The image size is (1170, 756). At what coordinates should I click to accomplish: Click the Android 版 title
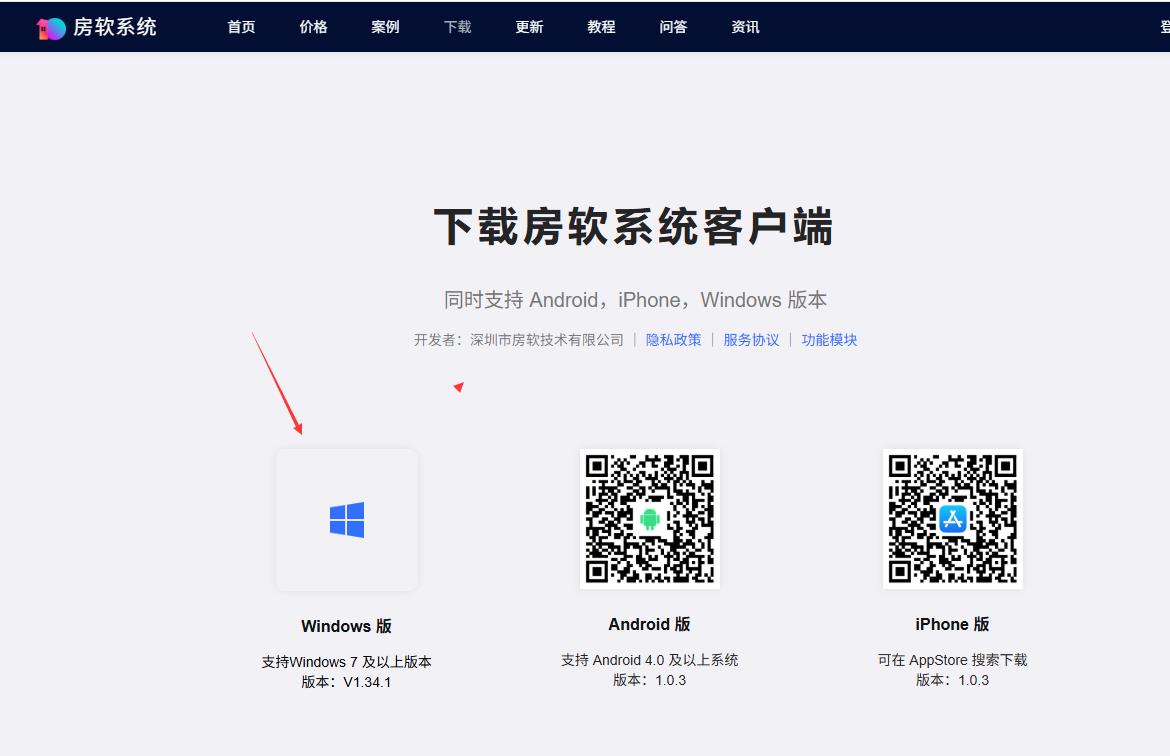click(649, 624)
